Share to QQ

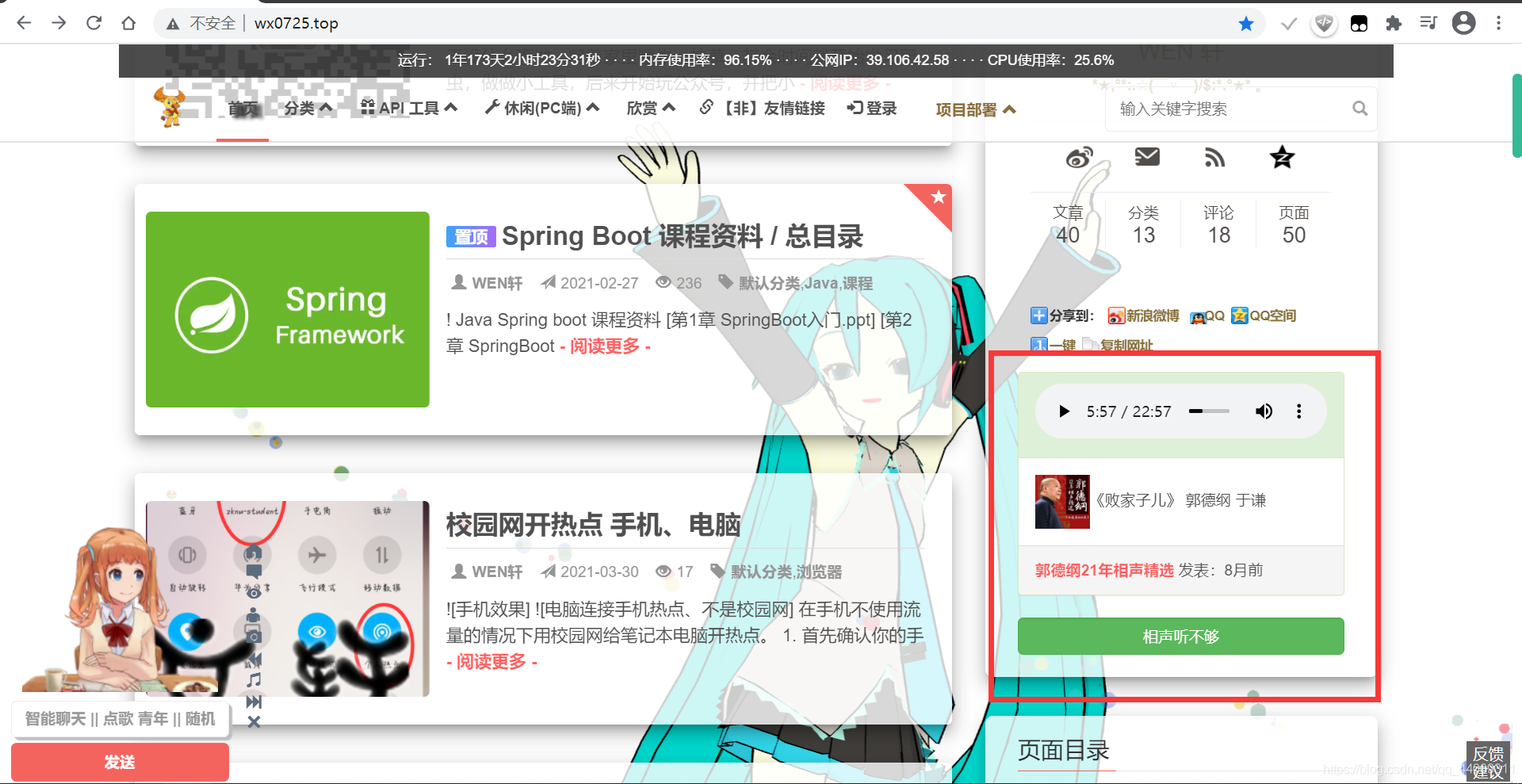coord(1207,316)
